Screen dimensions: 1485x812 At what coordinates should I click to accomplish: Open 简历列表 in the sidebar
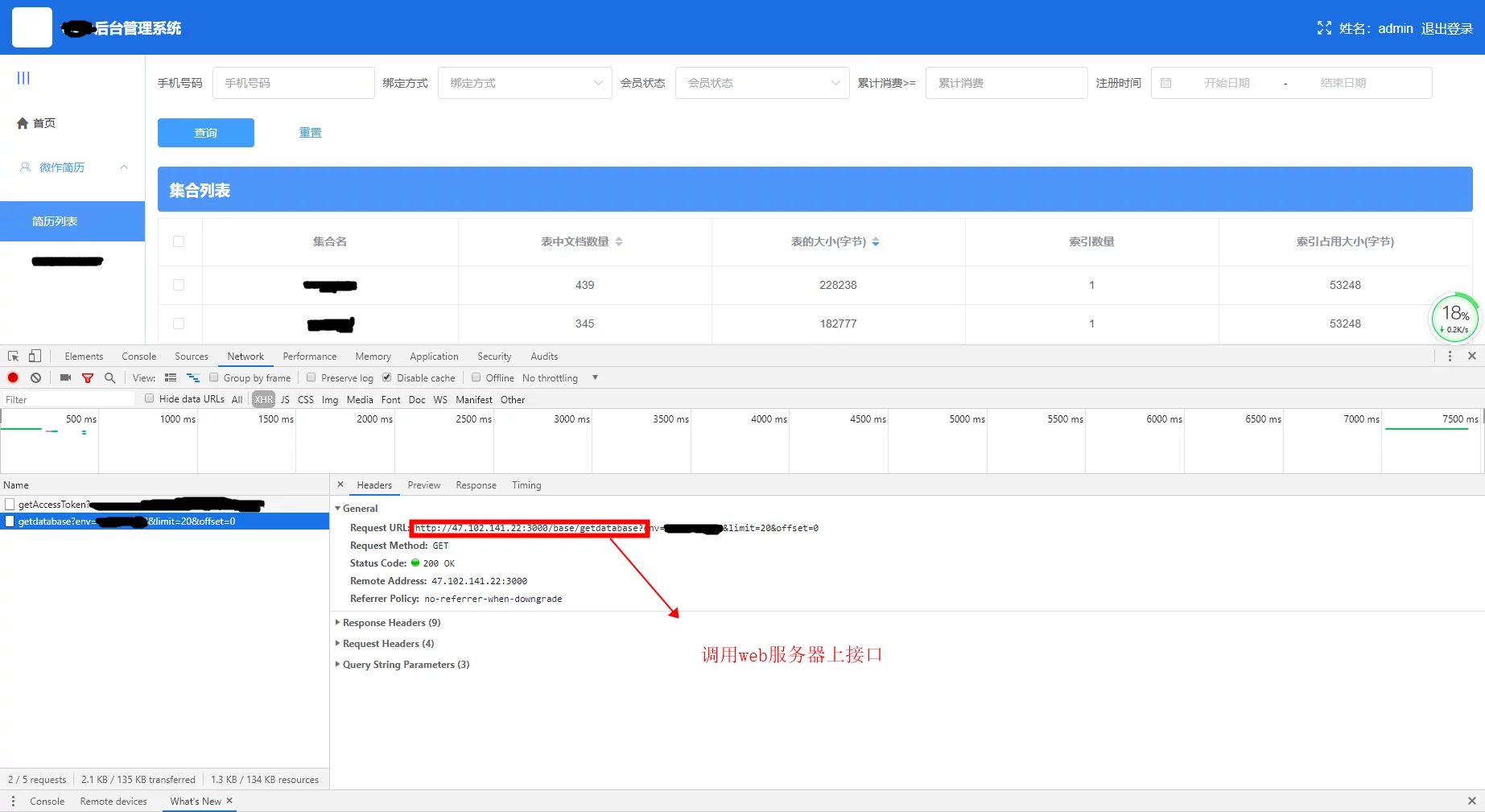tap(72, 221)
